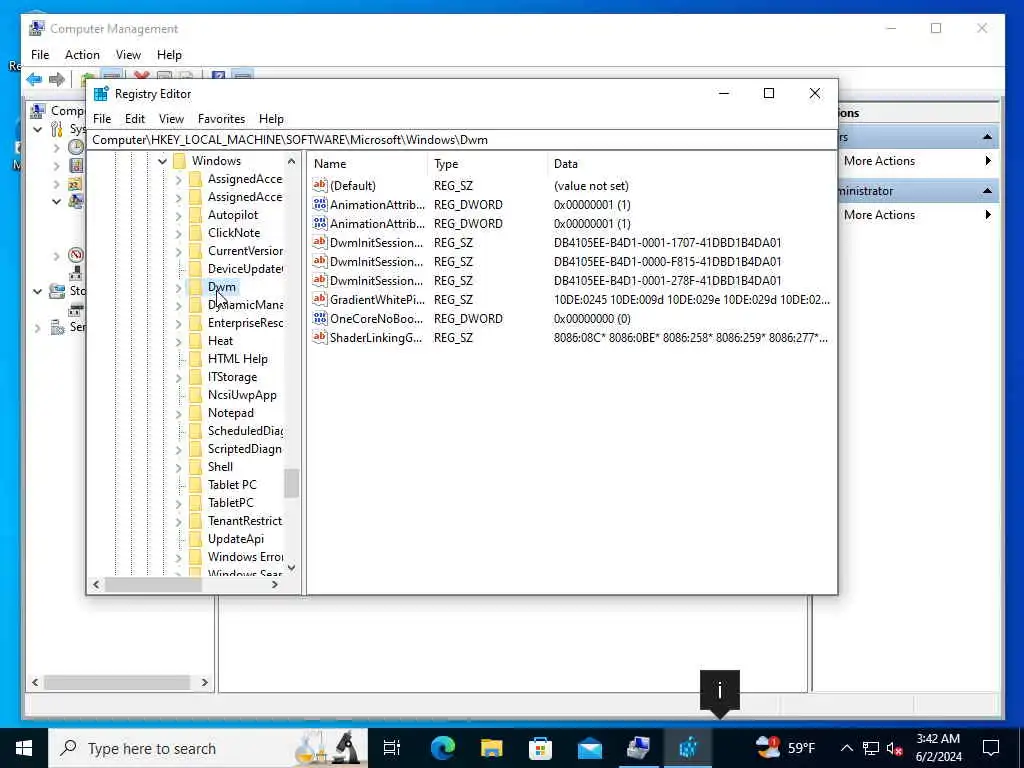
Task: Click System Tools wrench icon in Computer Management
Action: pyautogui.click(x=57, y=129)
